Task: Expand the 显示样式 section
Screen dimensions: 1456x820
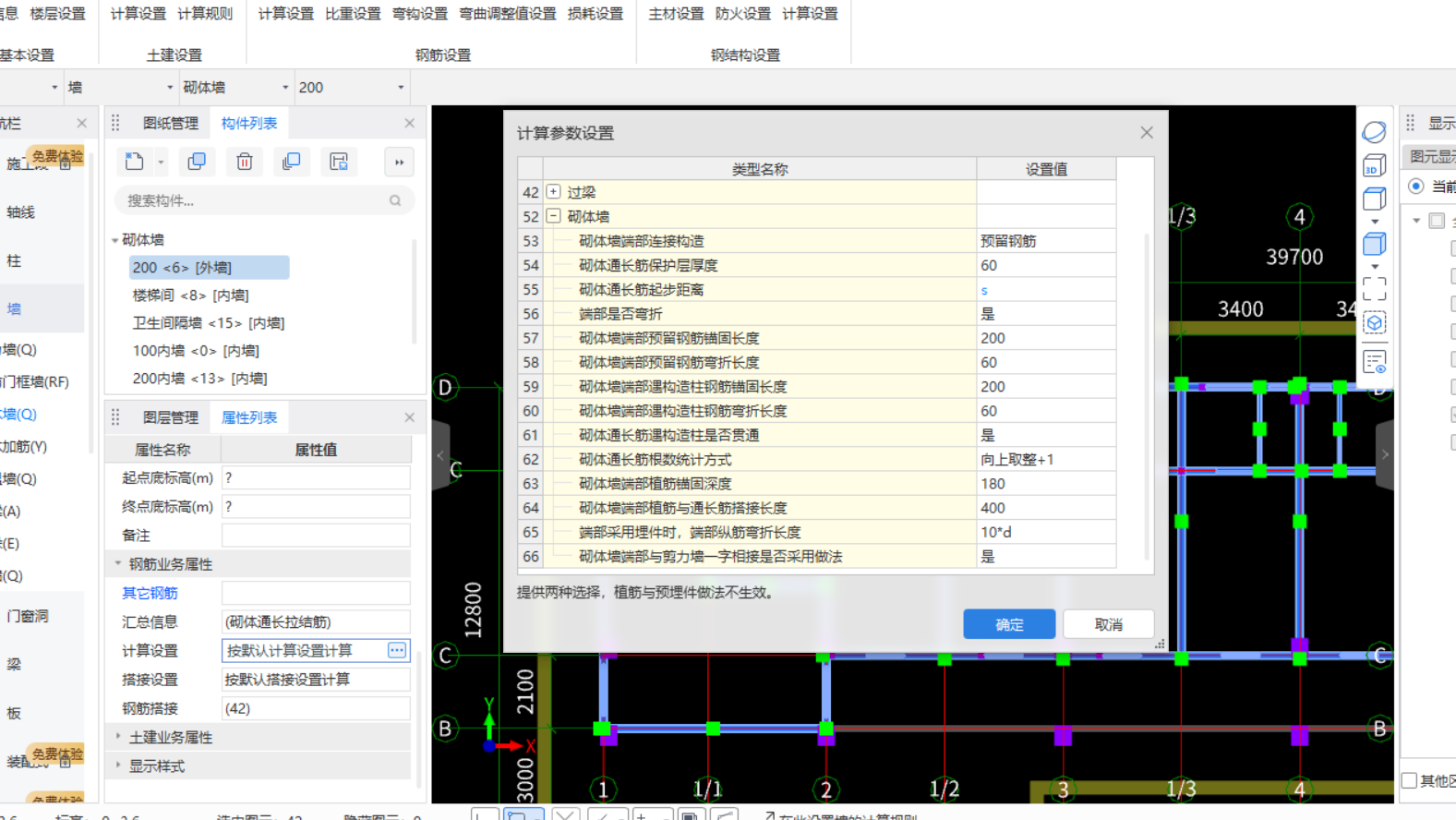Action: 118,766
